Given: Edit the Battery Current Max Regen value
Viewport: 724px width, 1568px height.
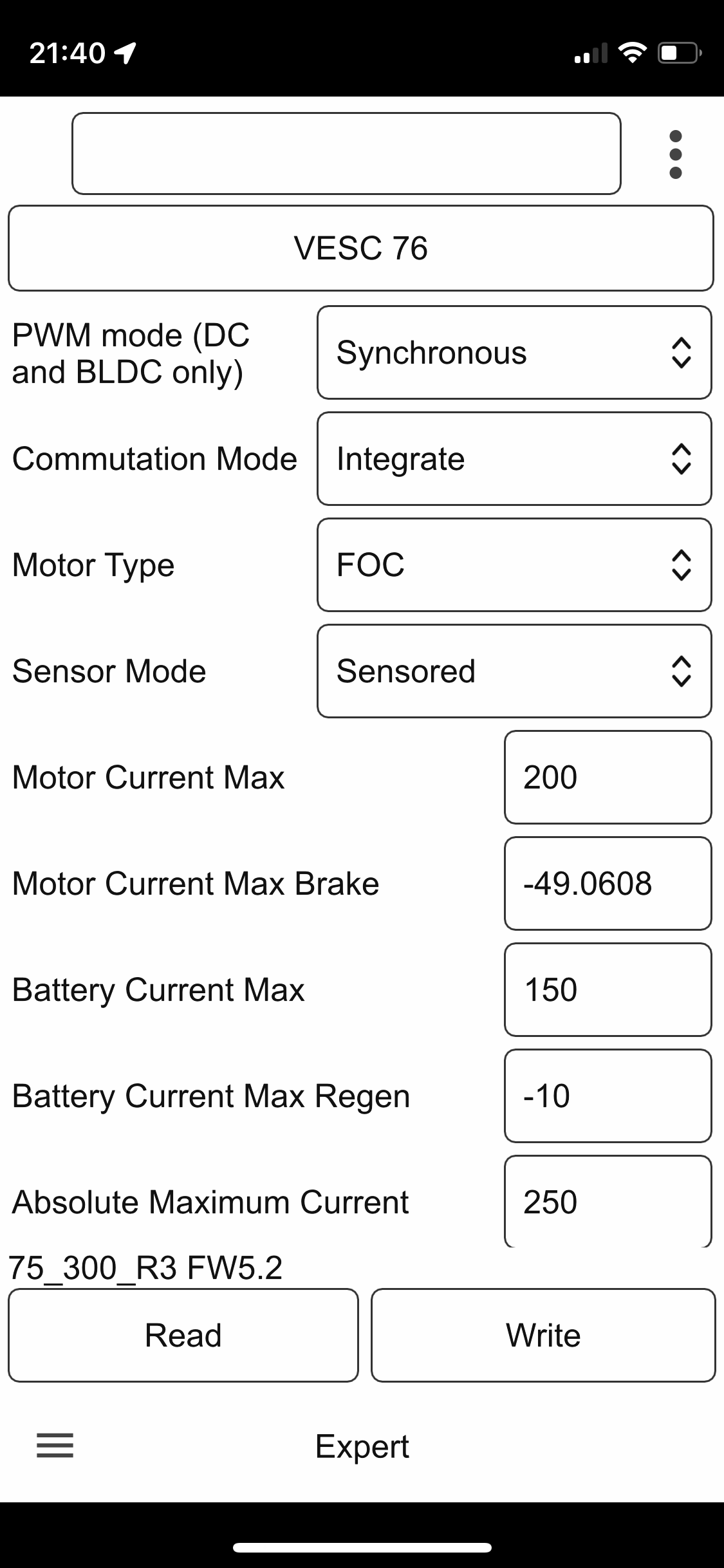Looking at the screenshot, I should click(608, 1096).
